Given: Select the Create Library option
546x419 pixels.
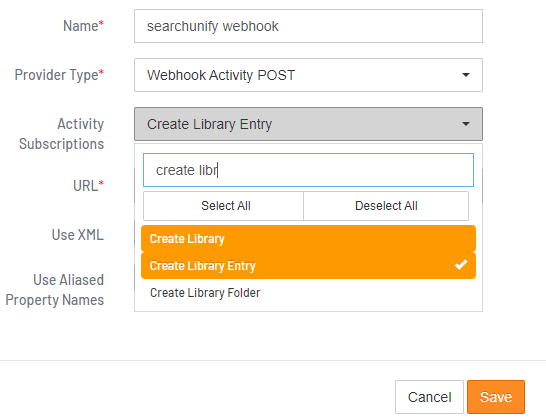Looking at the screenshot, I should (x=308, y=239).
